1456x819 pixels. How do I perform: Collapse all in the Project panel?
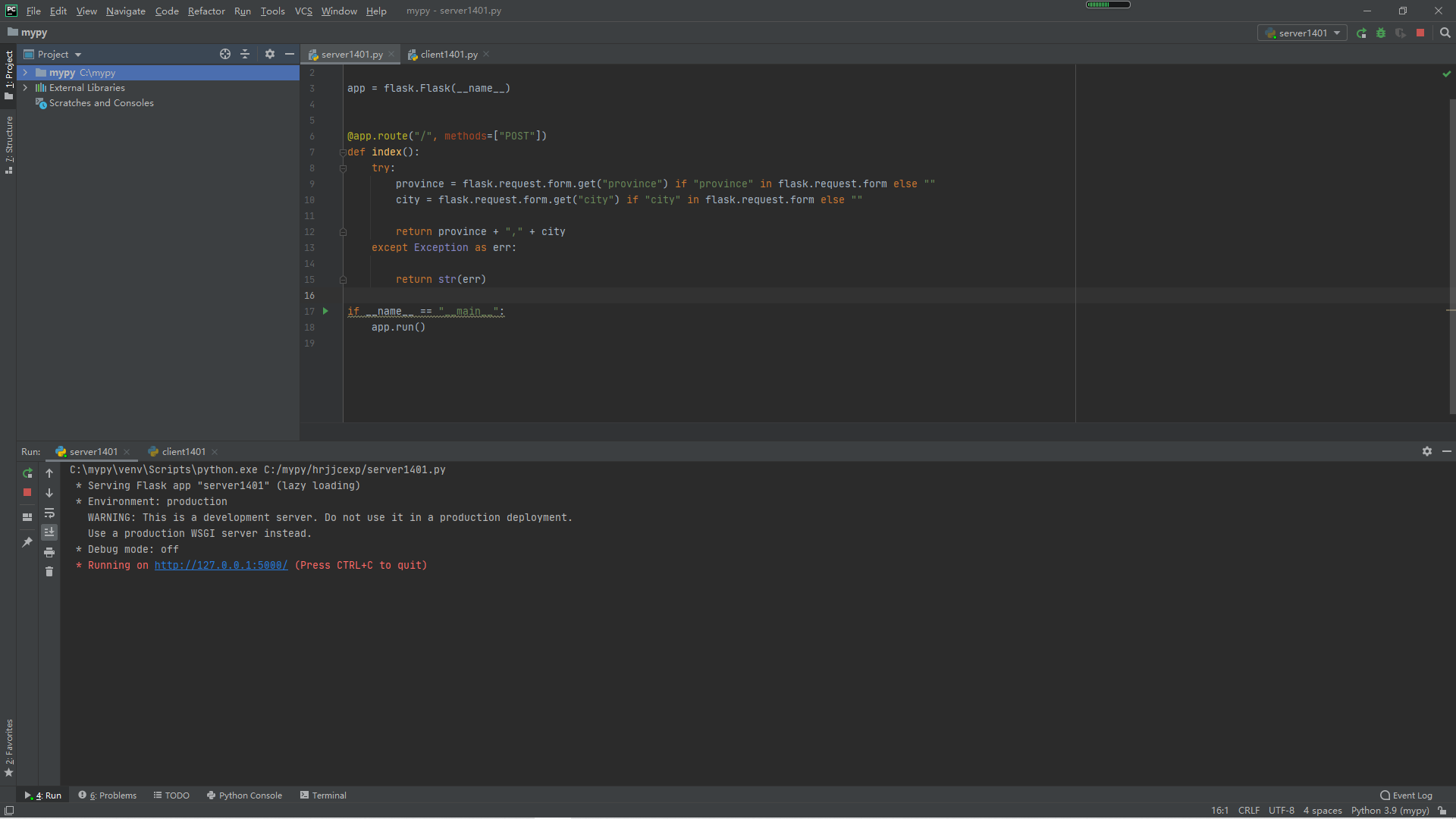[x=245, y=54]
